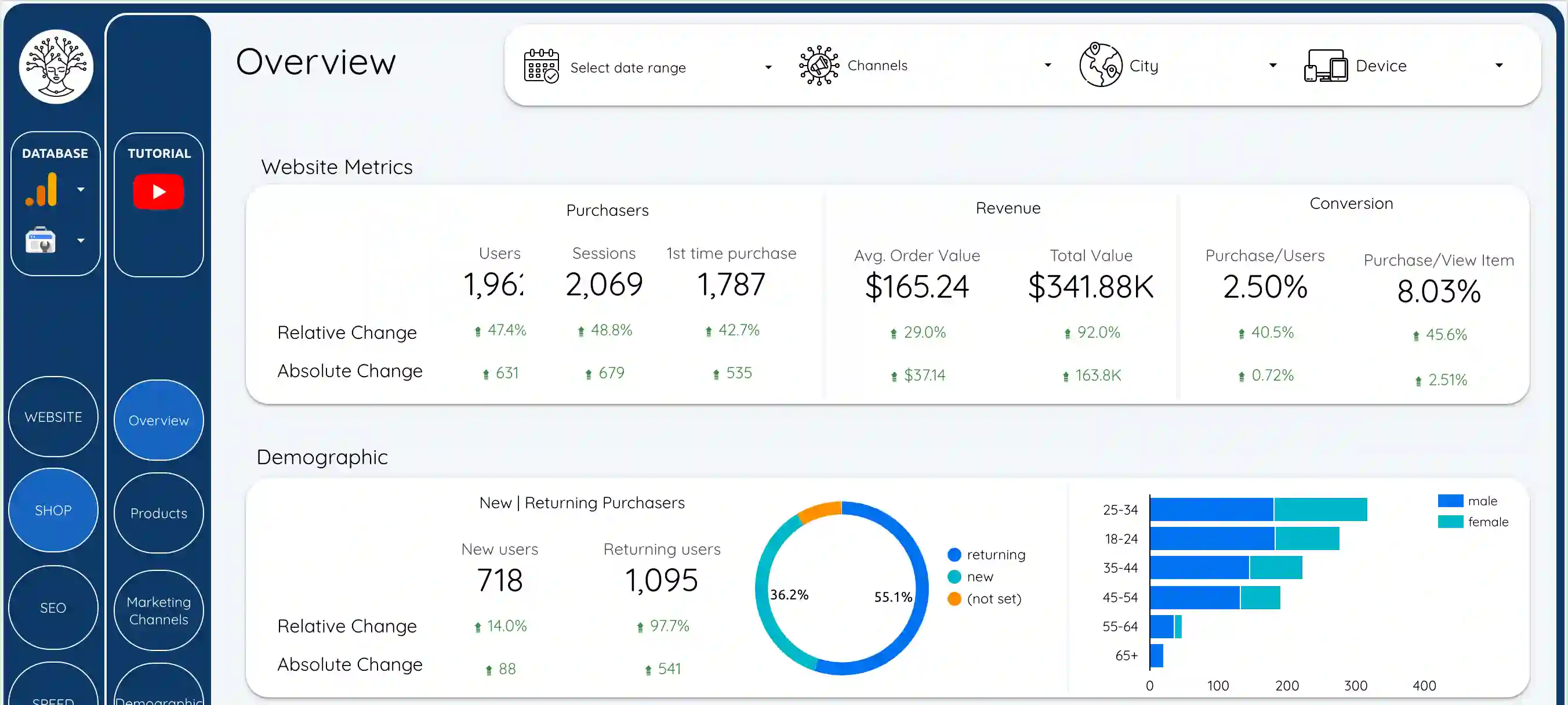Open the SPEED section button
The height and width of the screenshot is (705, 1568).
[53, 684]
